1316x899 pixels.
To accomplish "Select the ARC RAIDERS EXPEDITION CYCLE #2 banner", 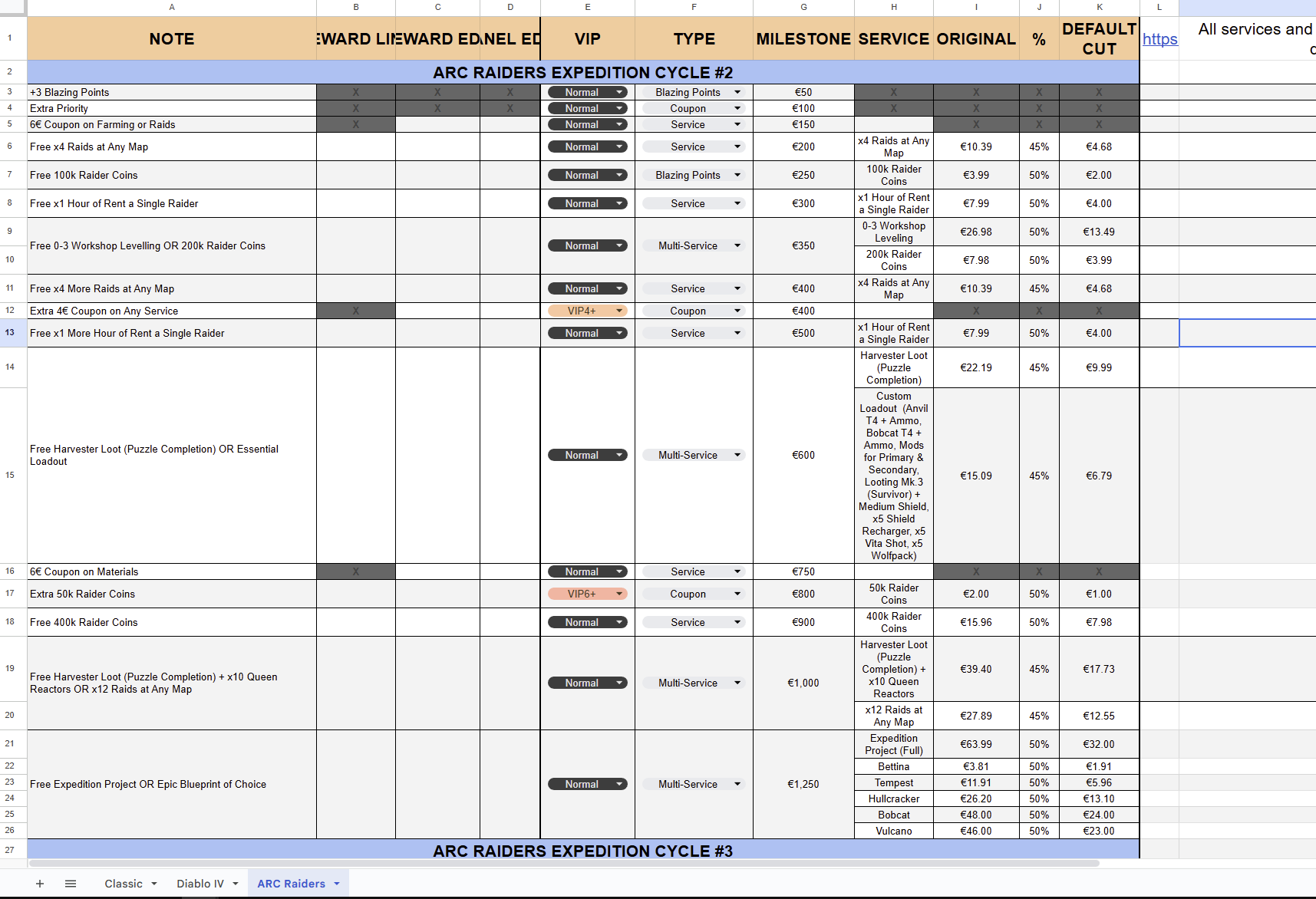I will pos(583,72).
